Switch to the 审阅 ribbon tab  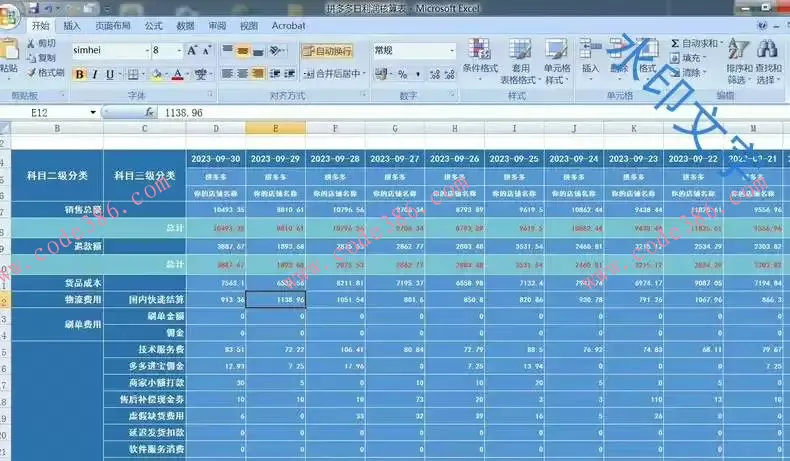click(217, 26)
